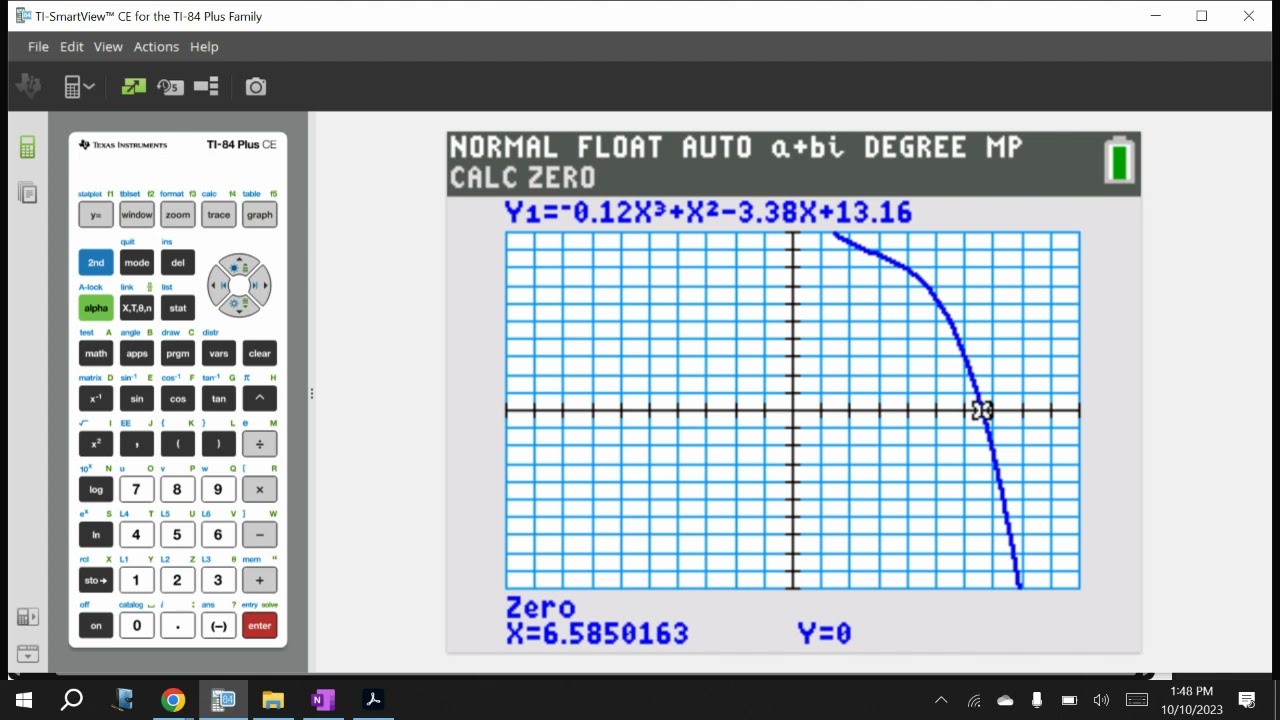
Task: Click the graph calculator key
Action: click(260, 215)
